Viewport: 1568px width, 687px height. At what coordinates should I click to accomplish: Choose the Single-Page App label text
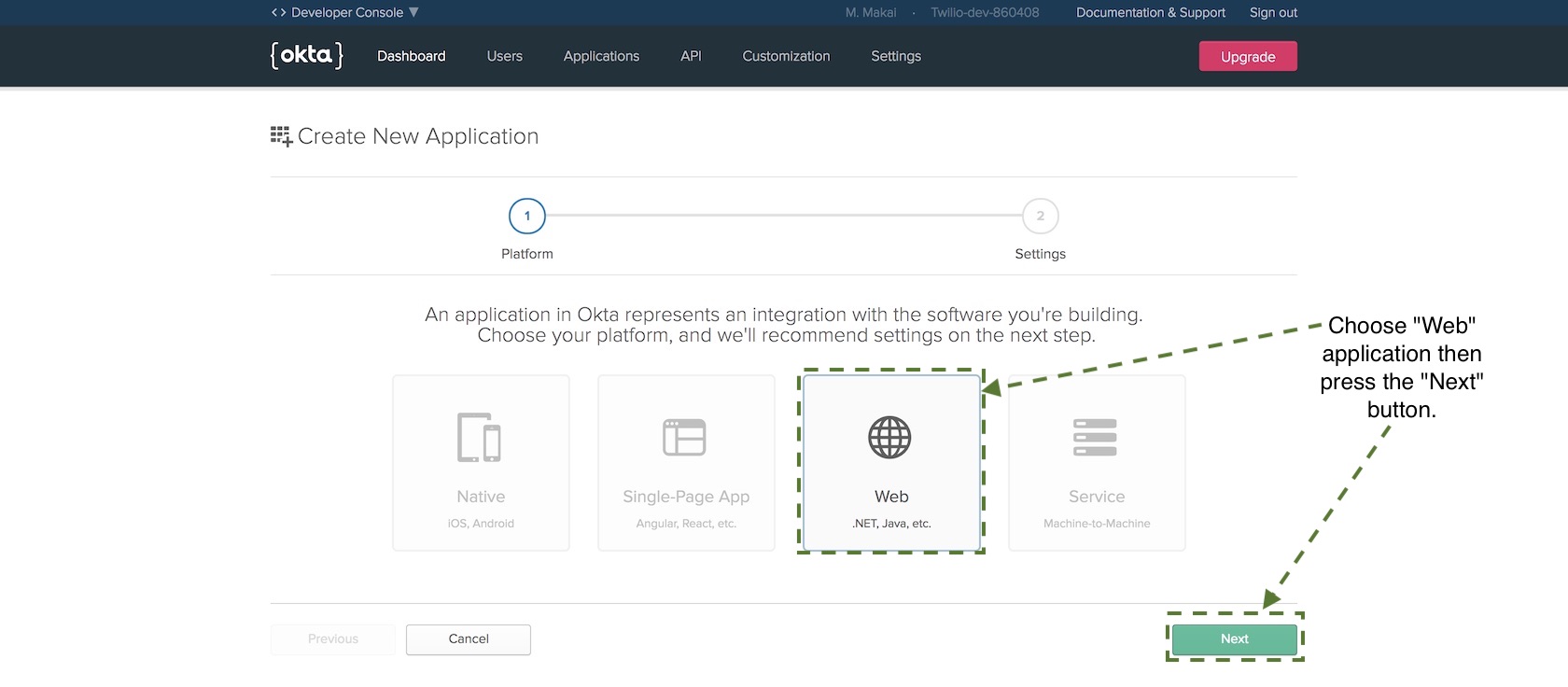[686, 497]
